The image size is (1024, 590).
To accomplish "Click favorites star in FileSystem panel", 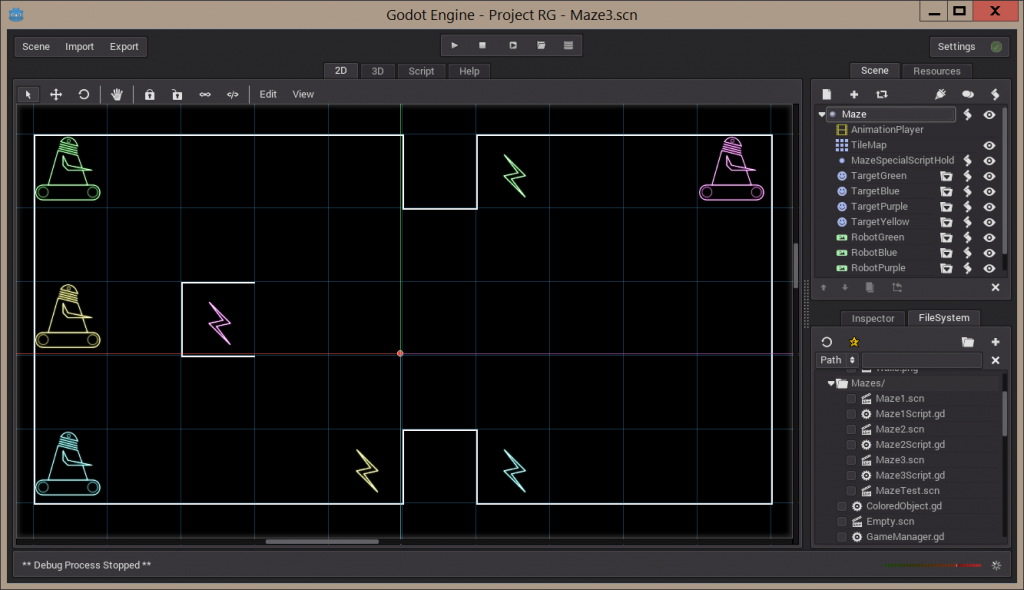I will click(x=854, y=342).
